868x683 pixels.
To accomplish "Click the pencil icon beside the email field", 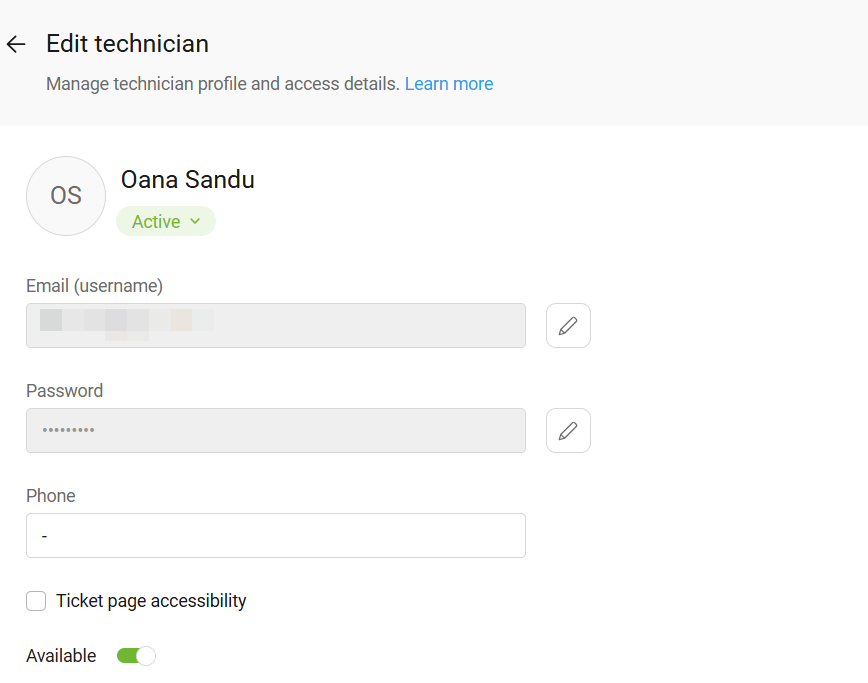I will (568, 325).
